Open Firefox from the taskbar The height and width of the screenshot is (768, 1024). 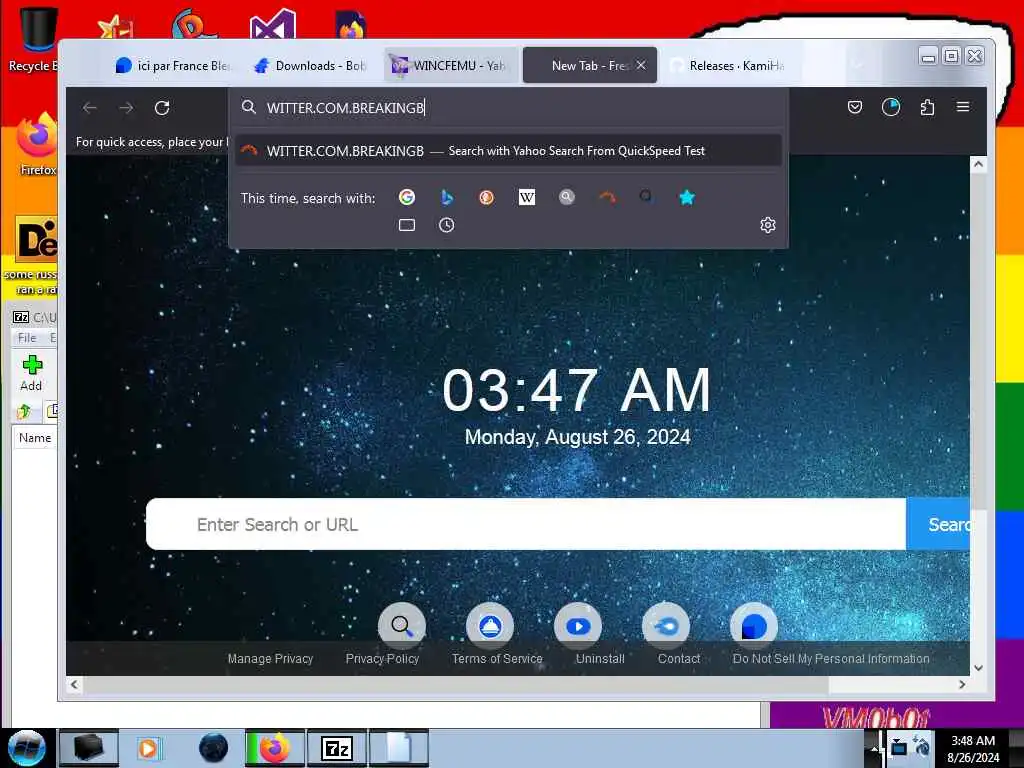(x=274, y=748)
